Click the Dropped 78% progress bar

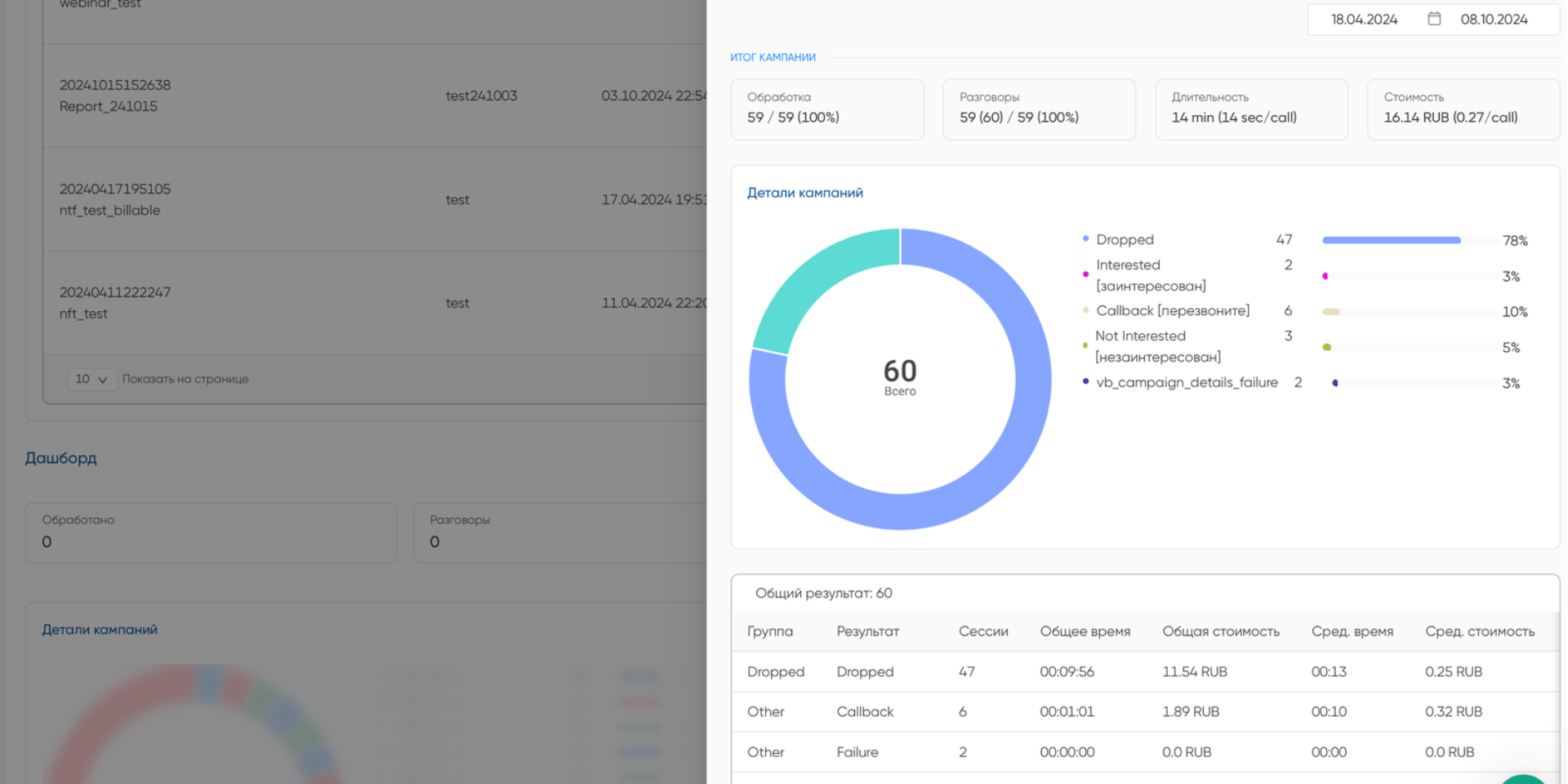tap(1391, 240)
